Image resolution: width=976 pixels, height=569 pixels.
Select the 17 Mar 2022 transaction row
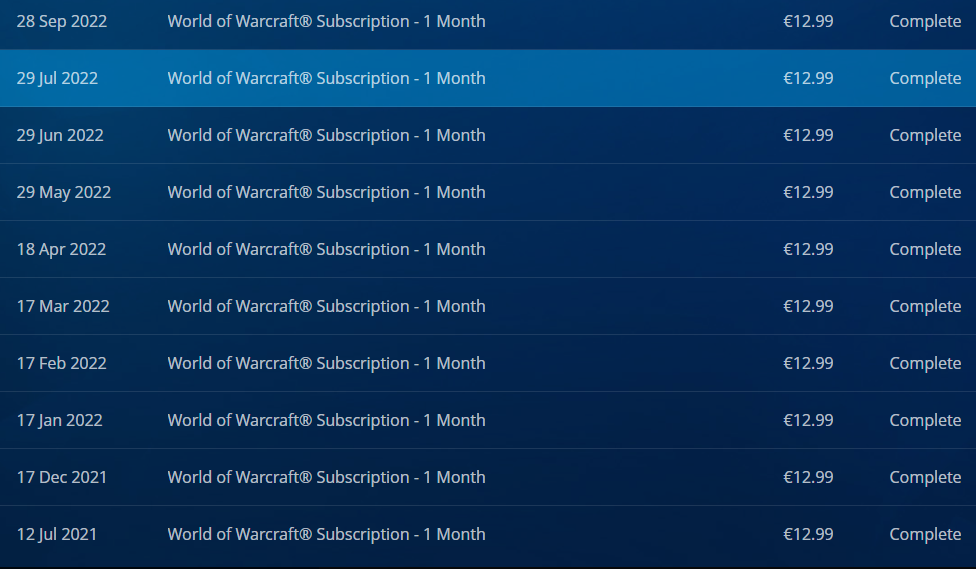coord(488,306)
